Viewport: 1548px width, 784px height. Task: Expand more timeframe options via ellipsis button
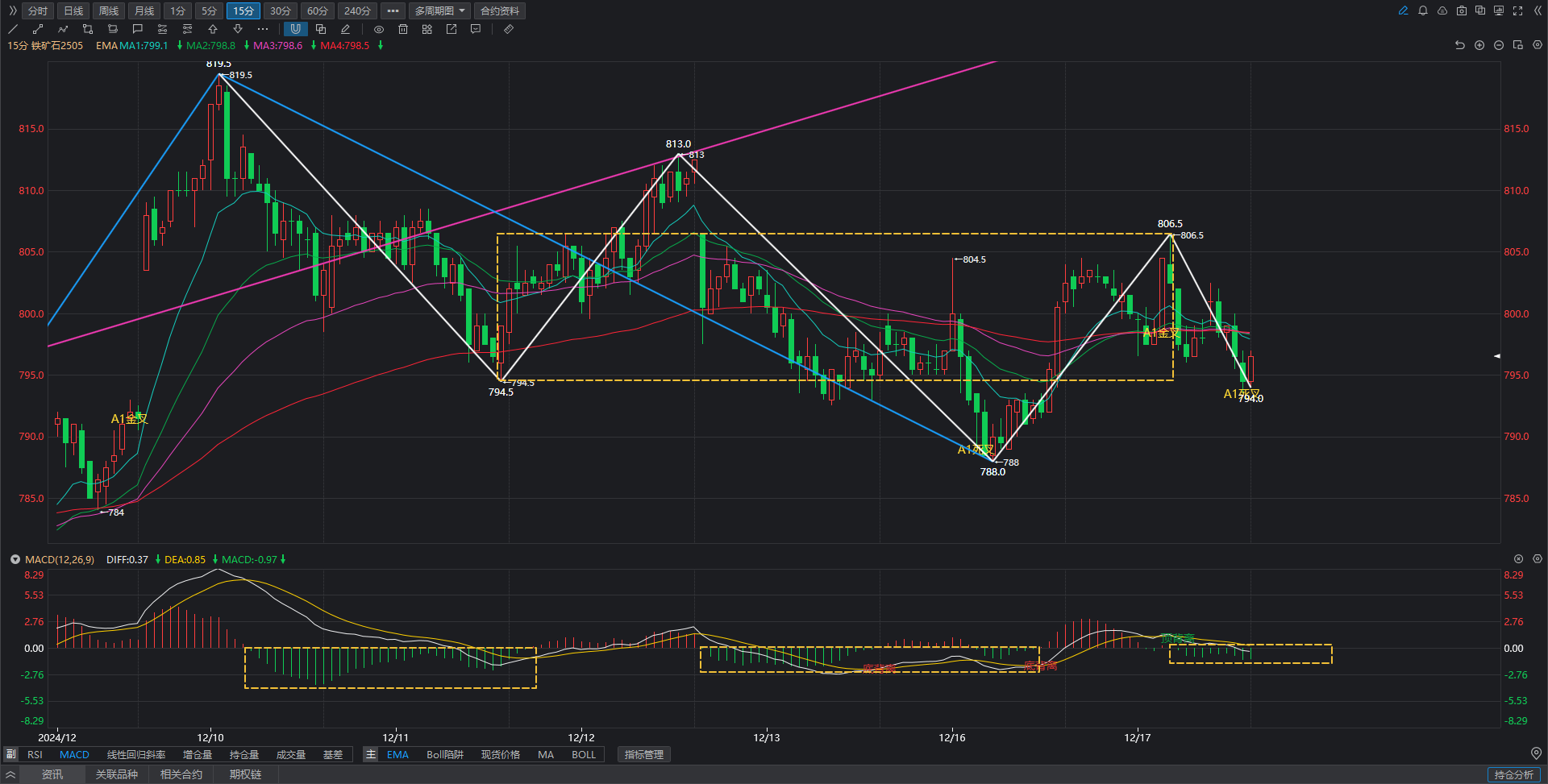[393, 10]
